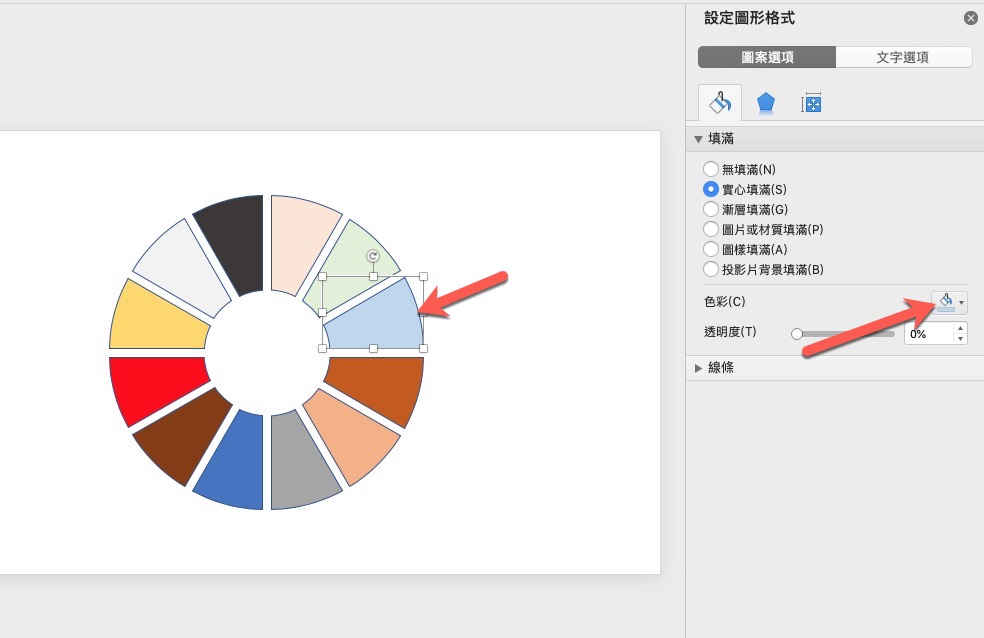The image size is (984, 638).
Task: Choose 圖片或材質填滿 radio option
Action: [x=711, y=230]
